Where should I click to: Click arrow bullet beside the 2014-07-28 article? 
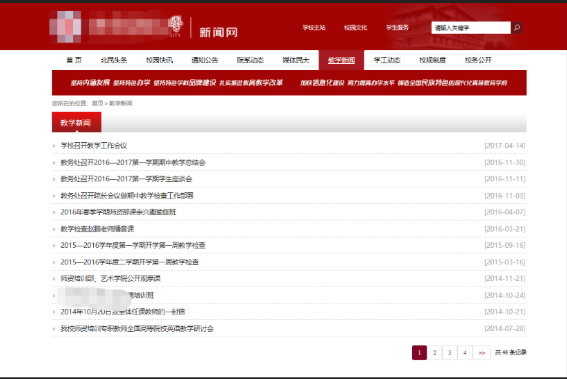(54, 329)
